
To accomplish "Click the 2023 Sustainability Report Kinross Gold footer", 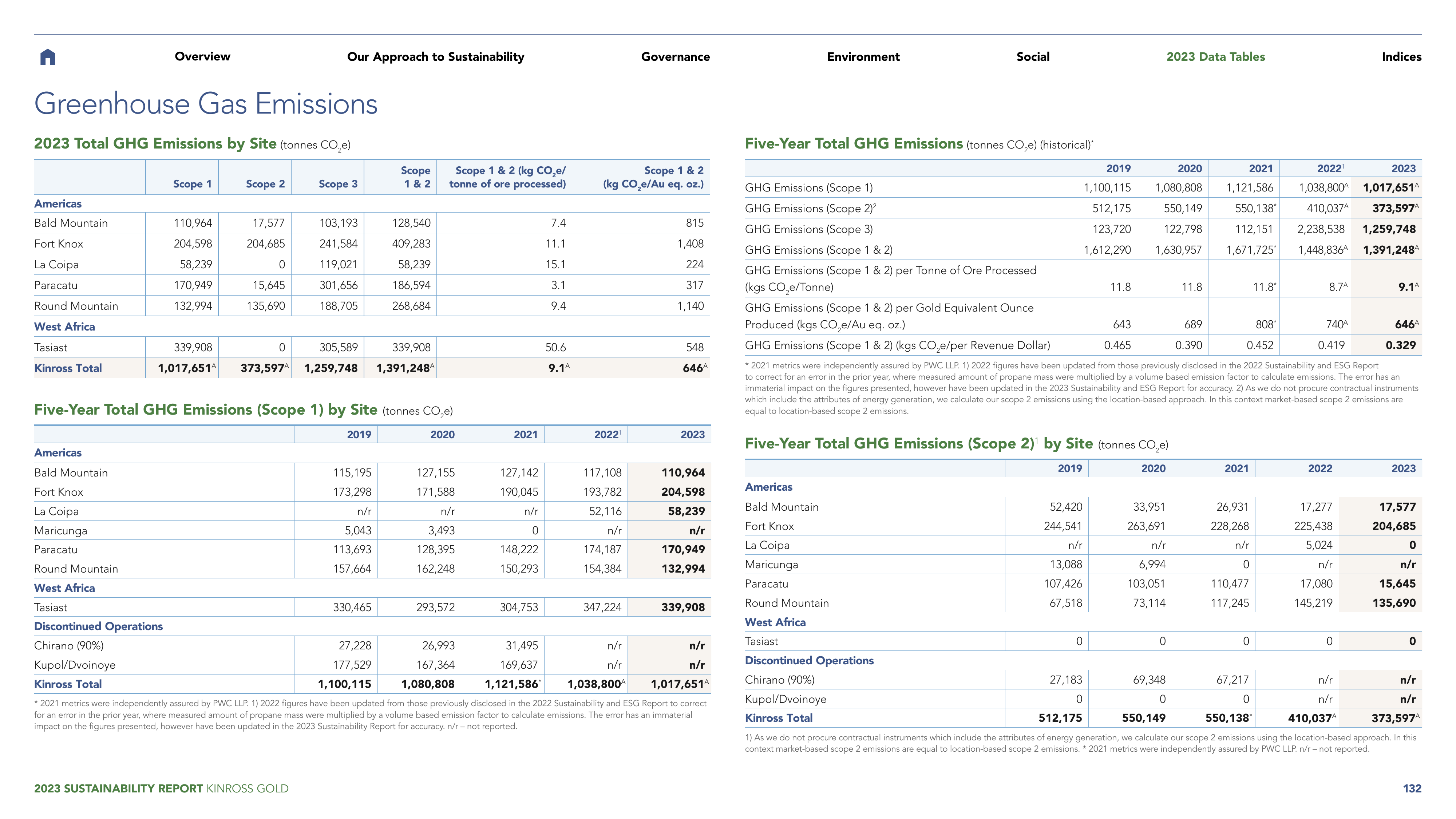I will 161,789.
